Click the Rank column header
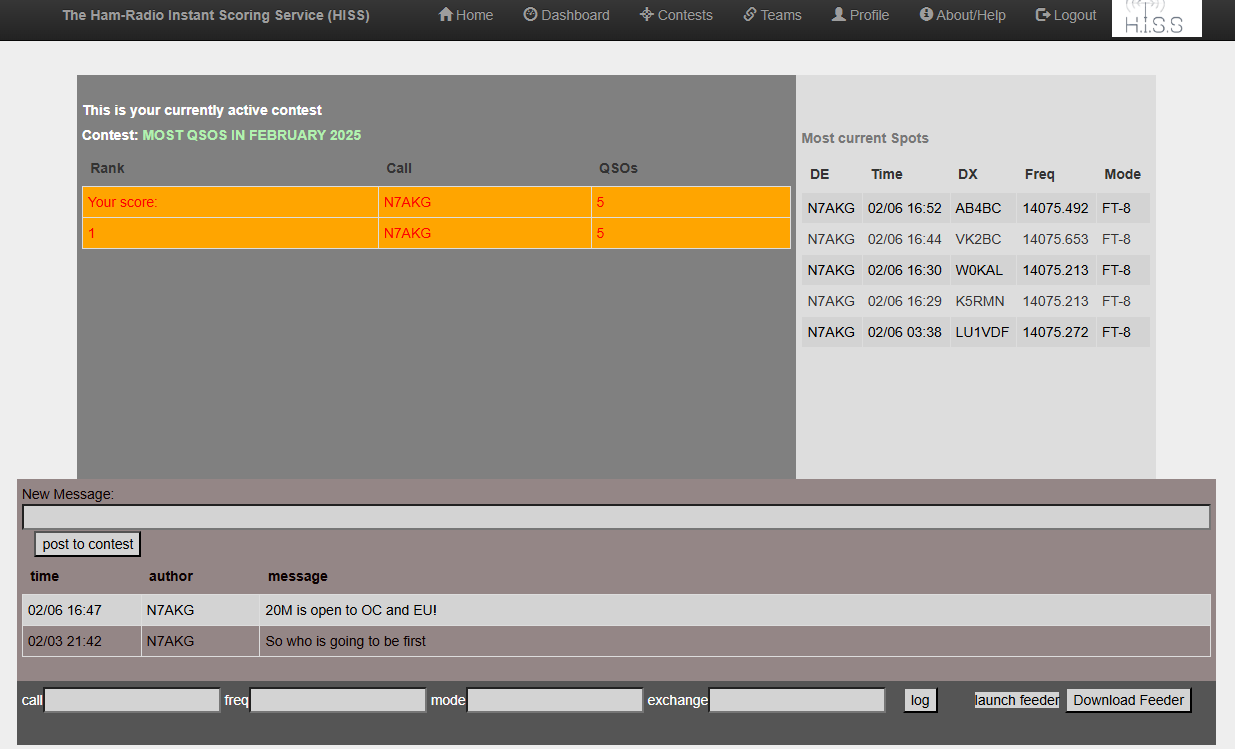This screenshot has width=1235, height=749. pyautogui.click(x=108, y=168)
